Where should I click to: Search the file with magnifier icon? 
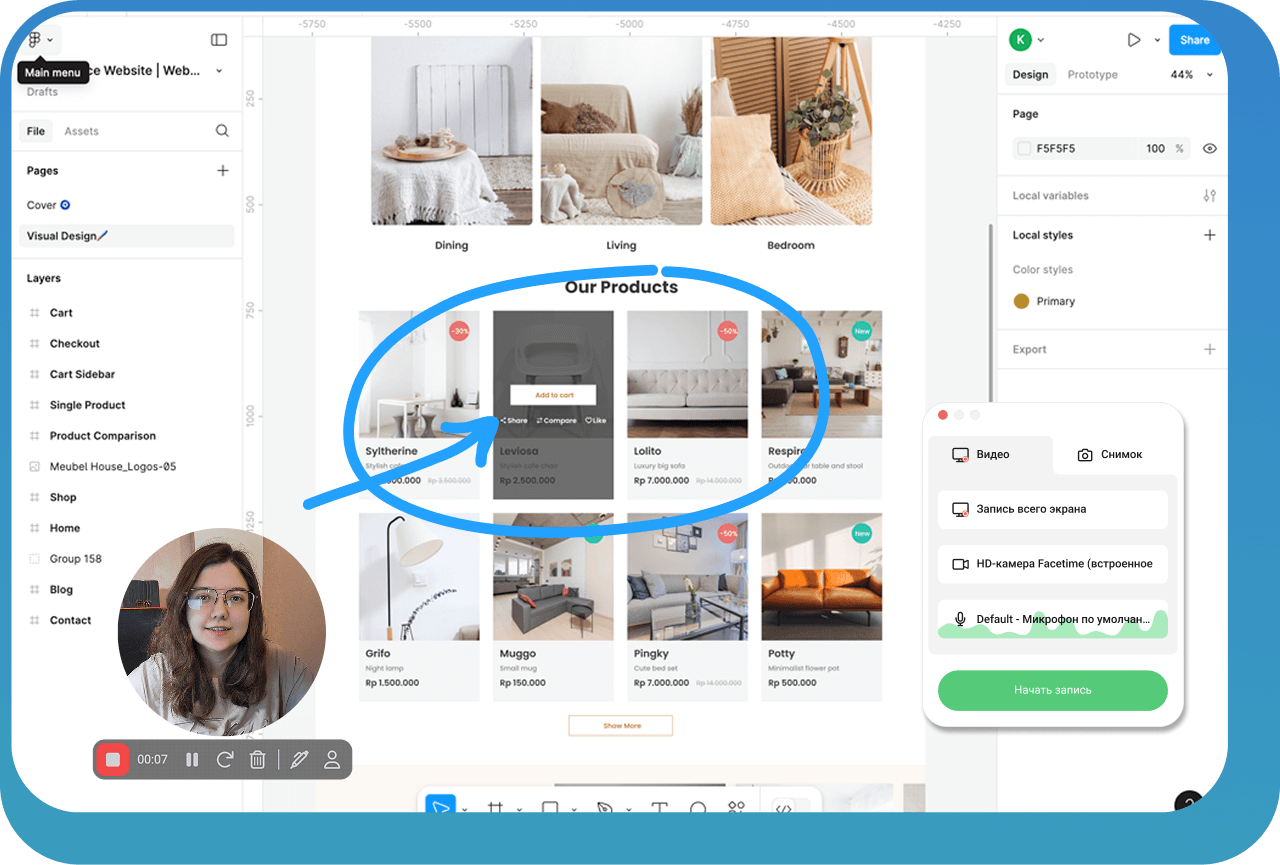click(x=222, y=131)
